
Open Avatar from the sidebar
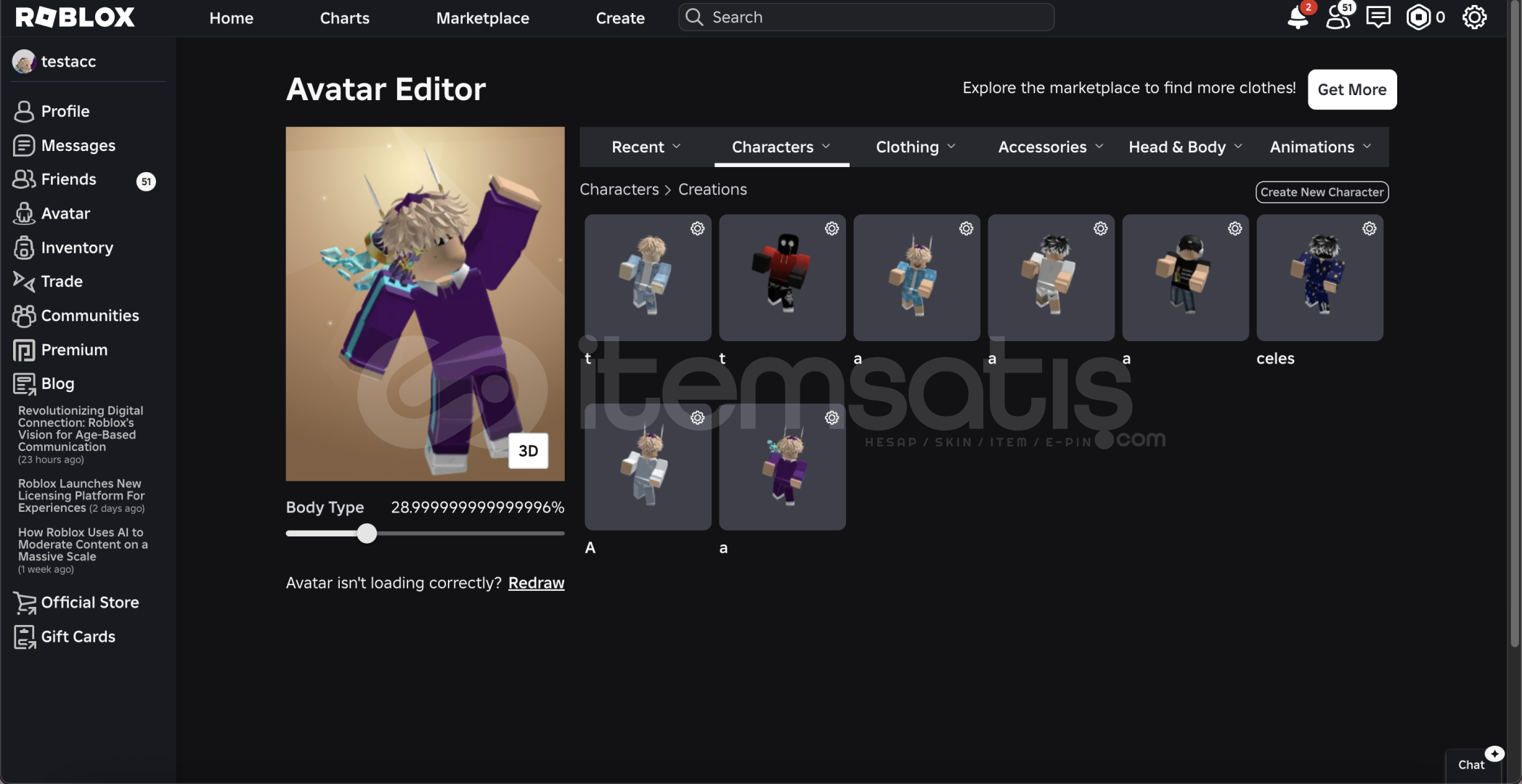click(x=52, y=213)
